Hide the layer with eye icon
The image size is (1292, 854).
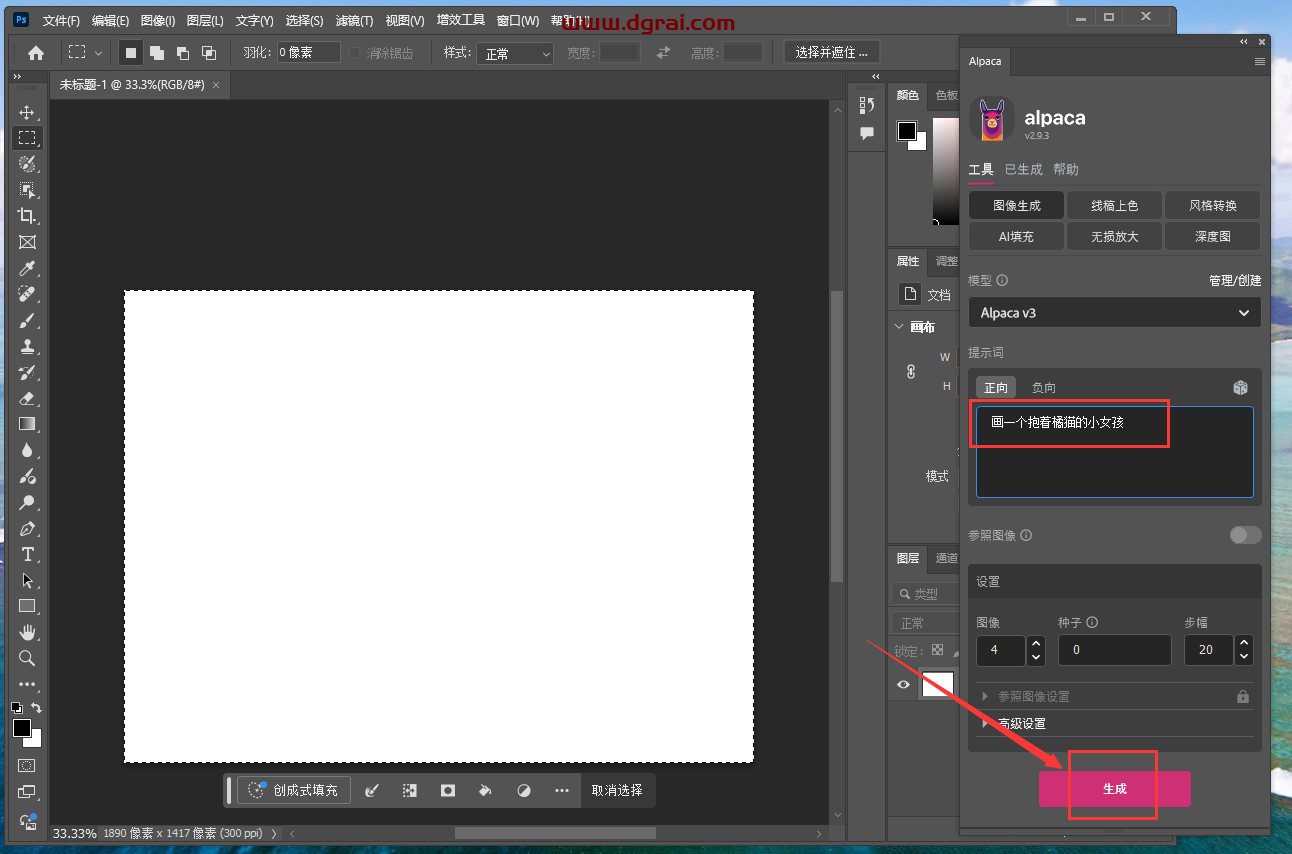tap(903, 685)
